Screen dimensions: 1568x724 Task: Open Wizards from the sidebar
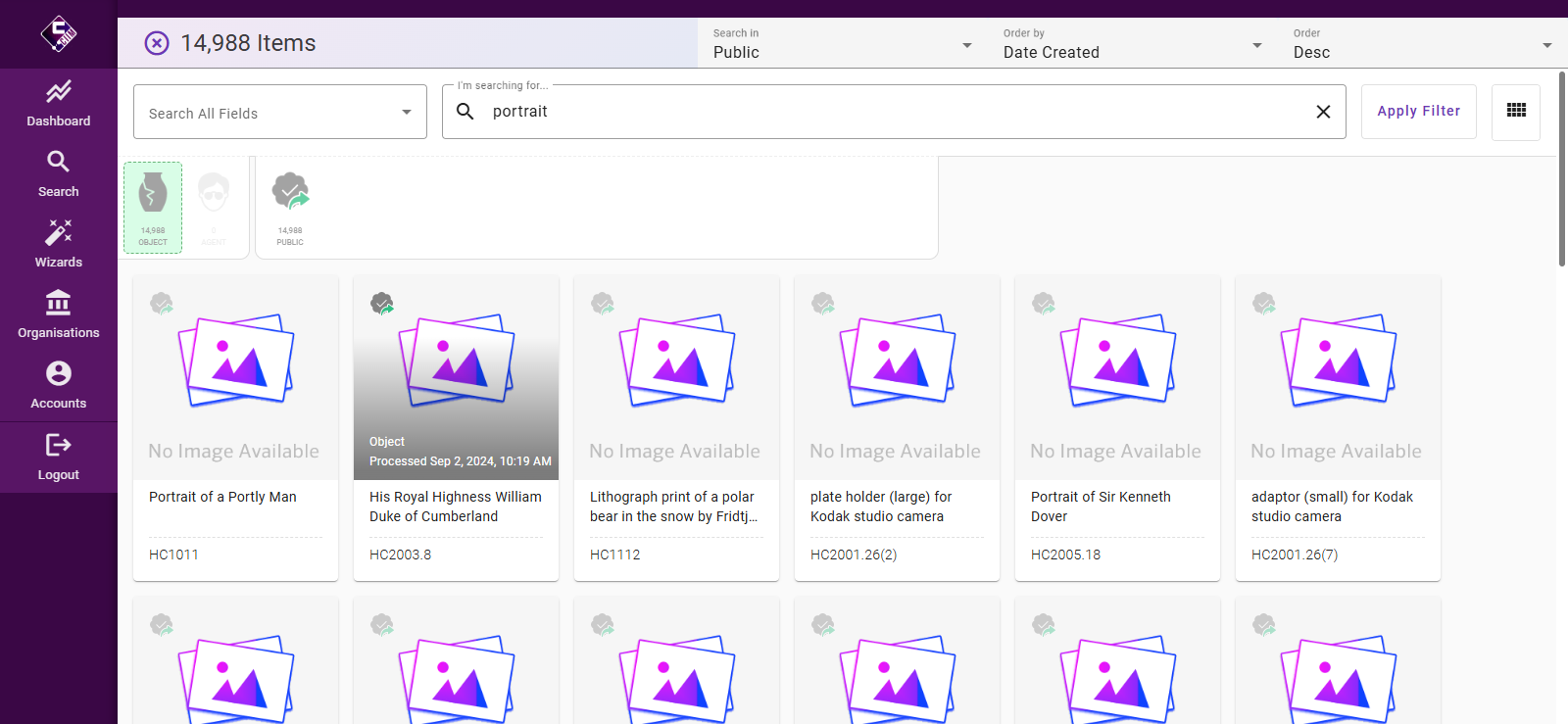[x=59, y=244]
